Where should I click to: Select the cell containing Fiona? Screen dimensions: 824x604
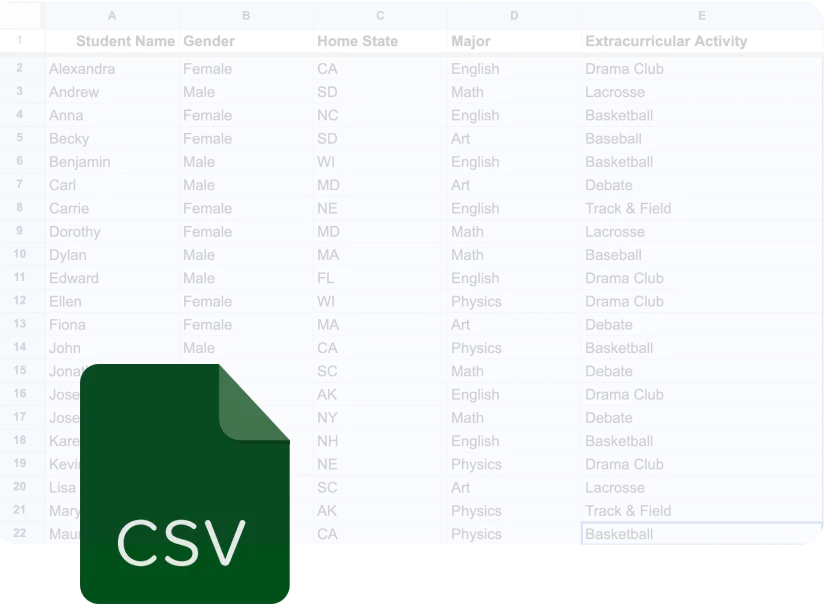(112, 325)
